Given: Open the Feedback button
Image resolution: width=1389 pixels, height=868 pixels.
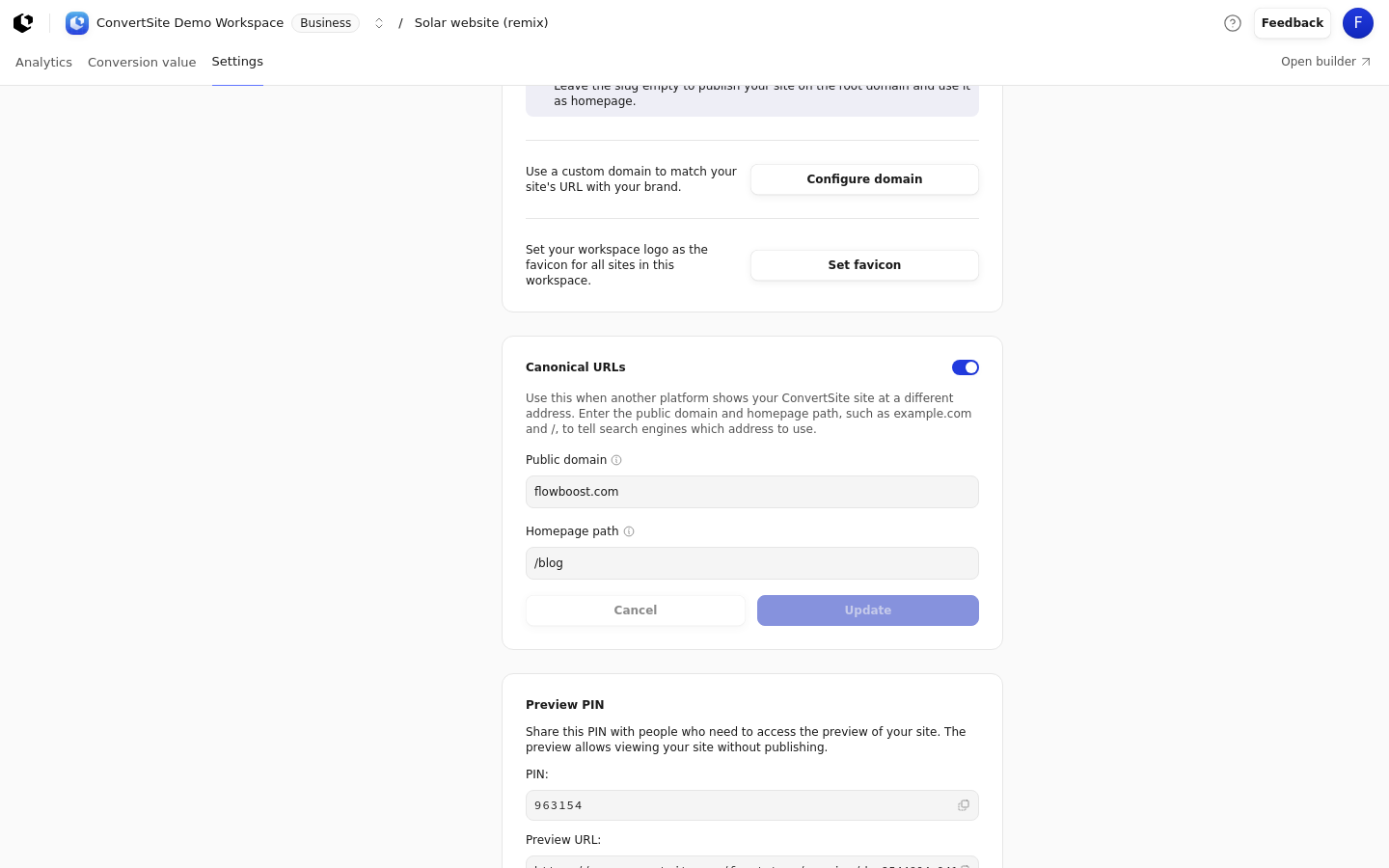Looking at the screenshot, I should point(1293,23).
